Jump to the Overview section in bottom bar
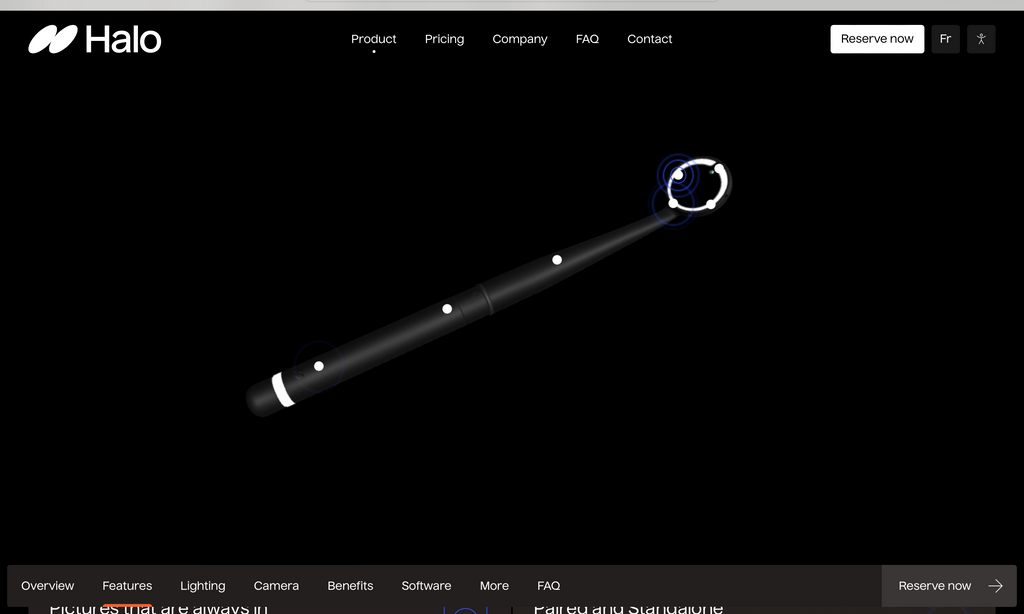1024x614 pixels. 48,586
